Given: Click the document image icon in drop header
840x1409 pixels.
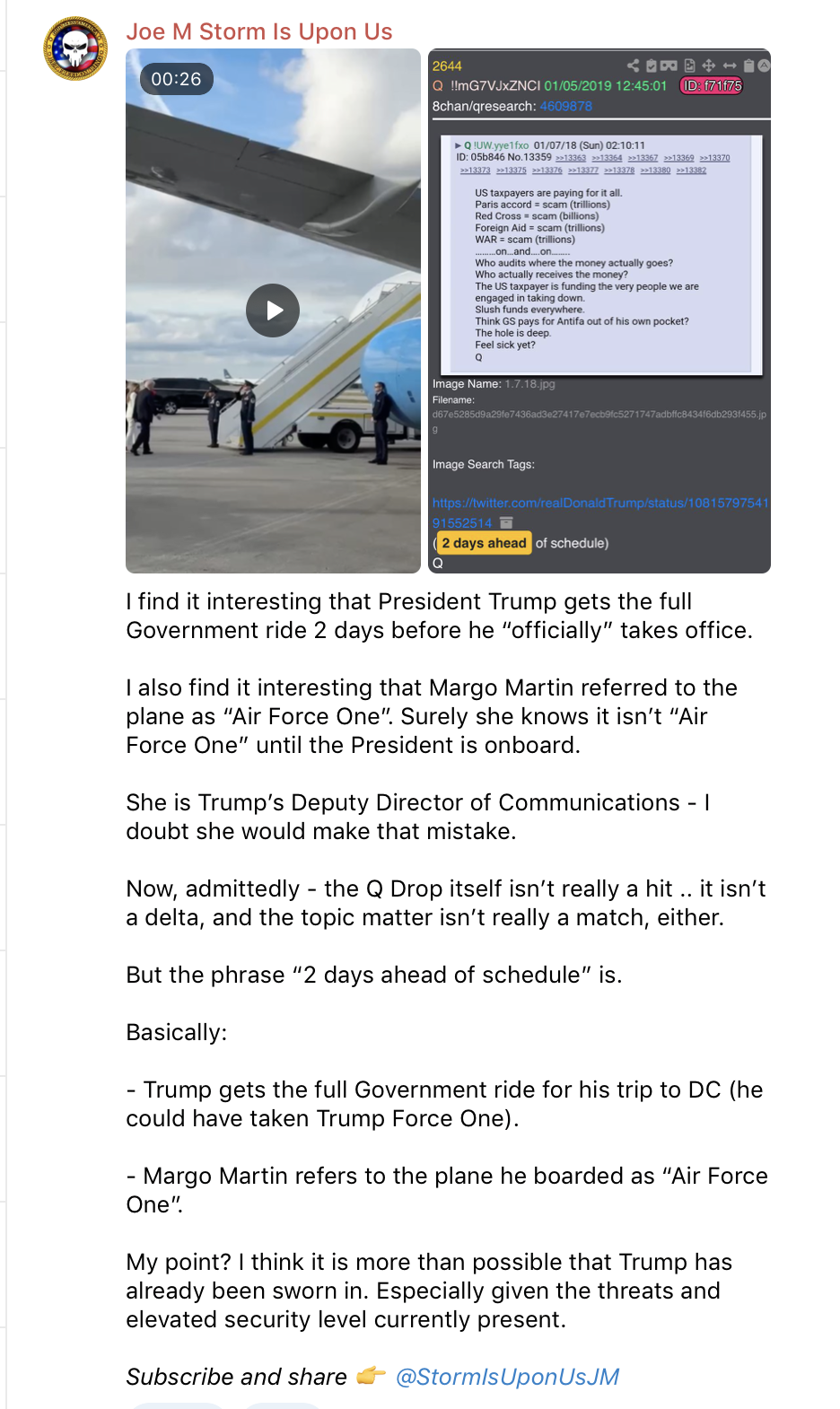Looking at the screenshot, I should pos(690,66).
